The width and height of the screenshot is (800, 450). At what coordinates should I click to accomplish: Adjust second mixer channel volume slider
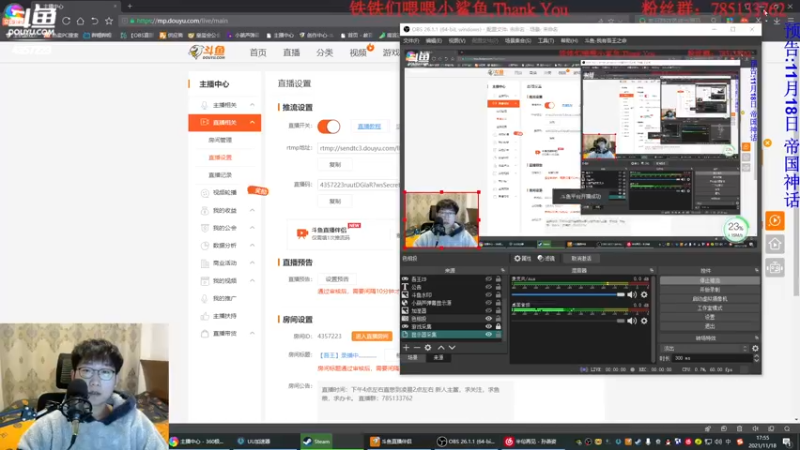[568, 320]
